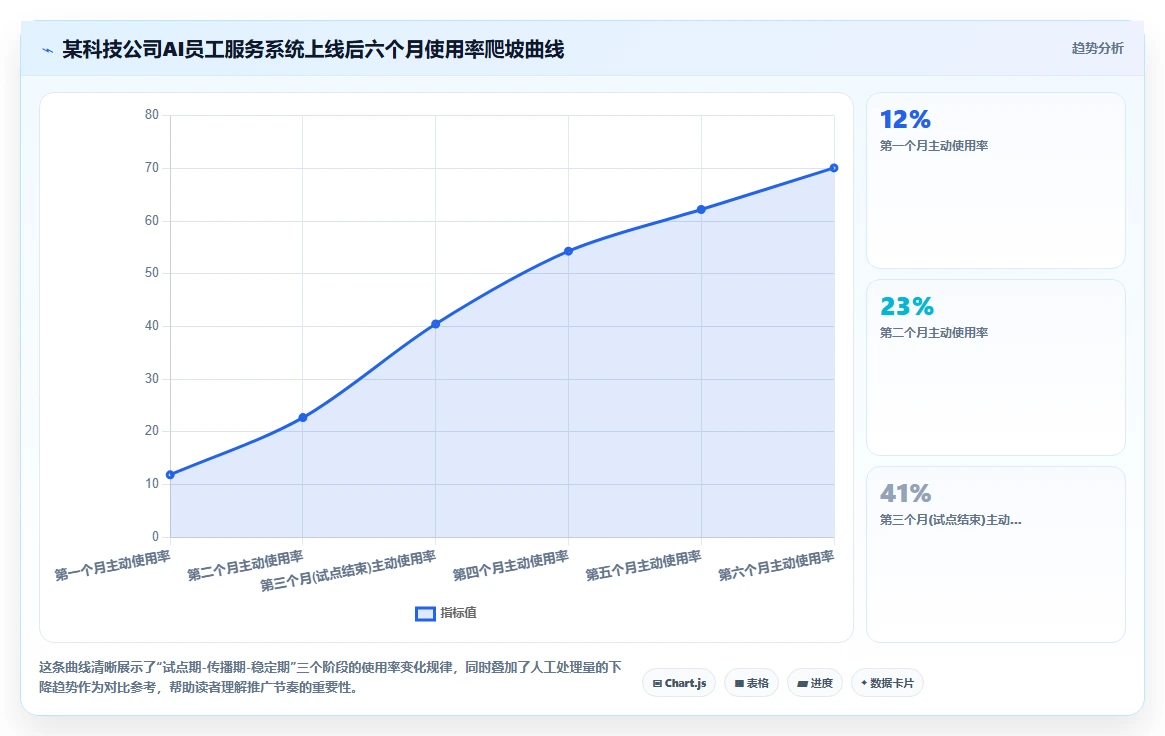Click the y-axis value 0

tap(155, 536)
